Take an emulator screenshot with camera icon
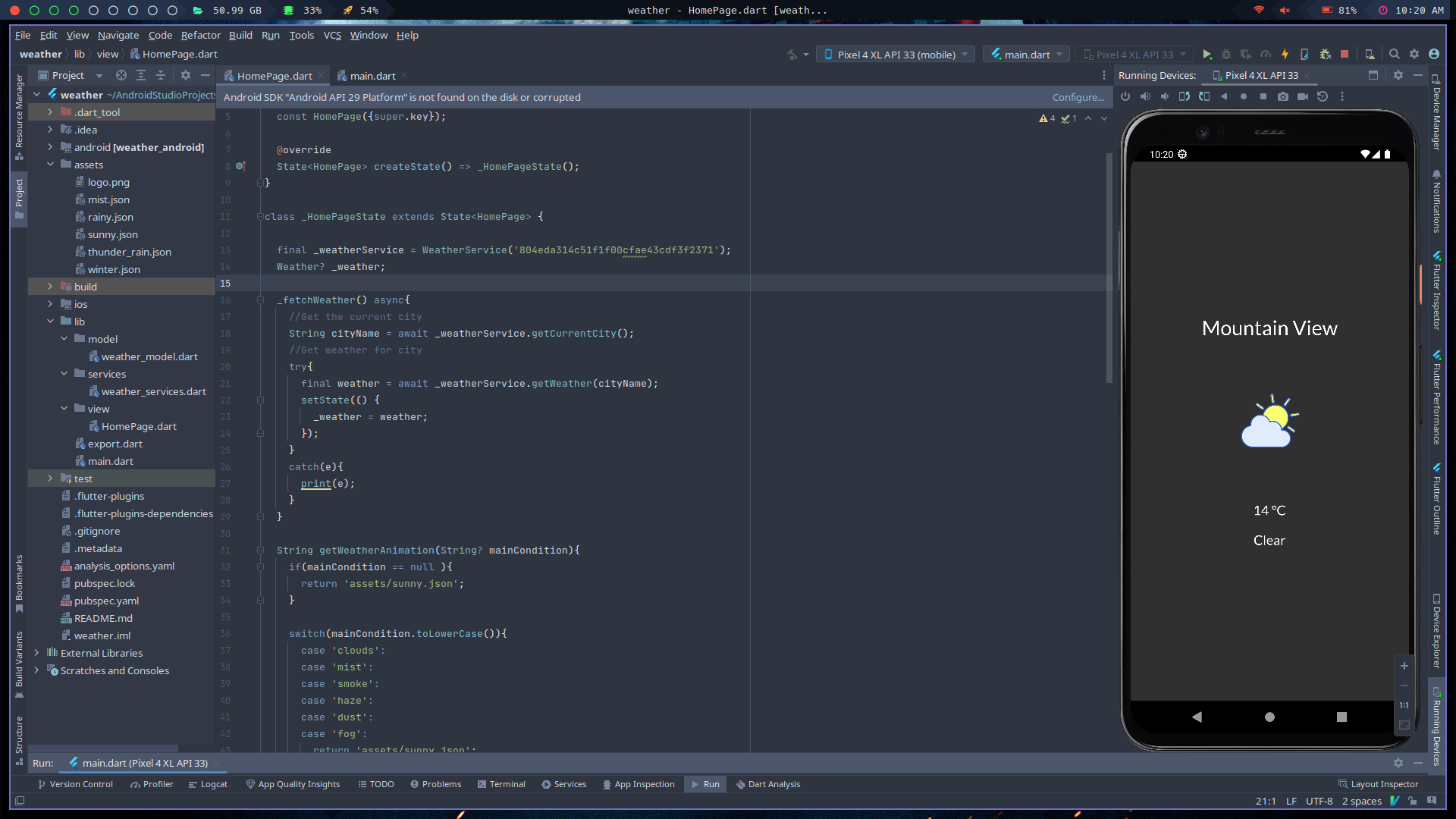 (x=1282, y=96)
